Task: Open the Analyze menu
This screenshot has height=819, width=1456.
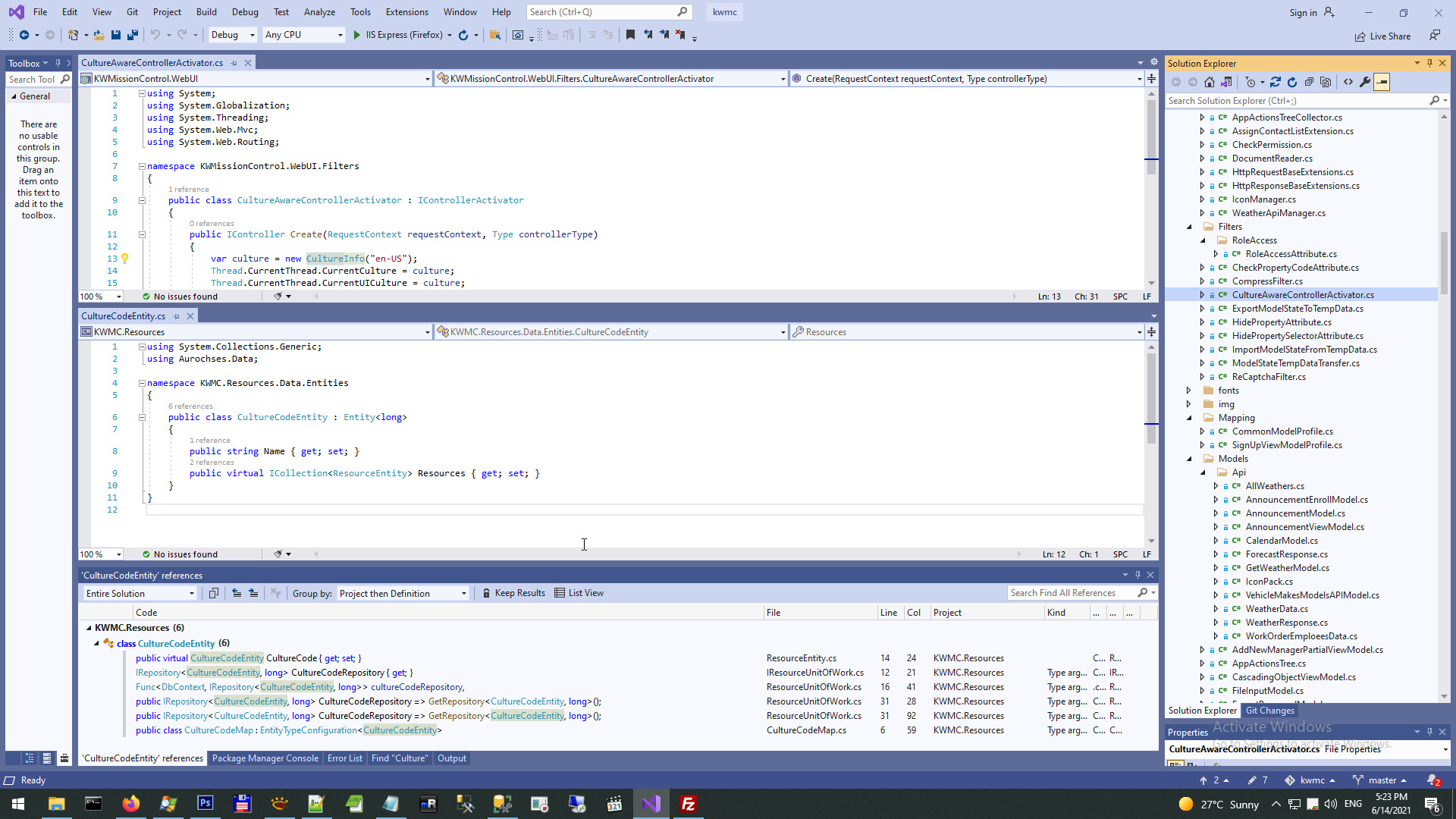Action: click(x=319, y=12)
